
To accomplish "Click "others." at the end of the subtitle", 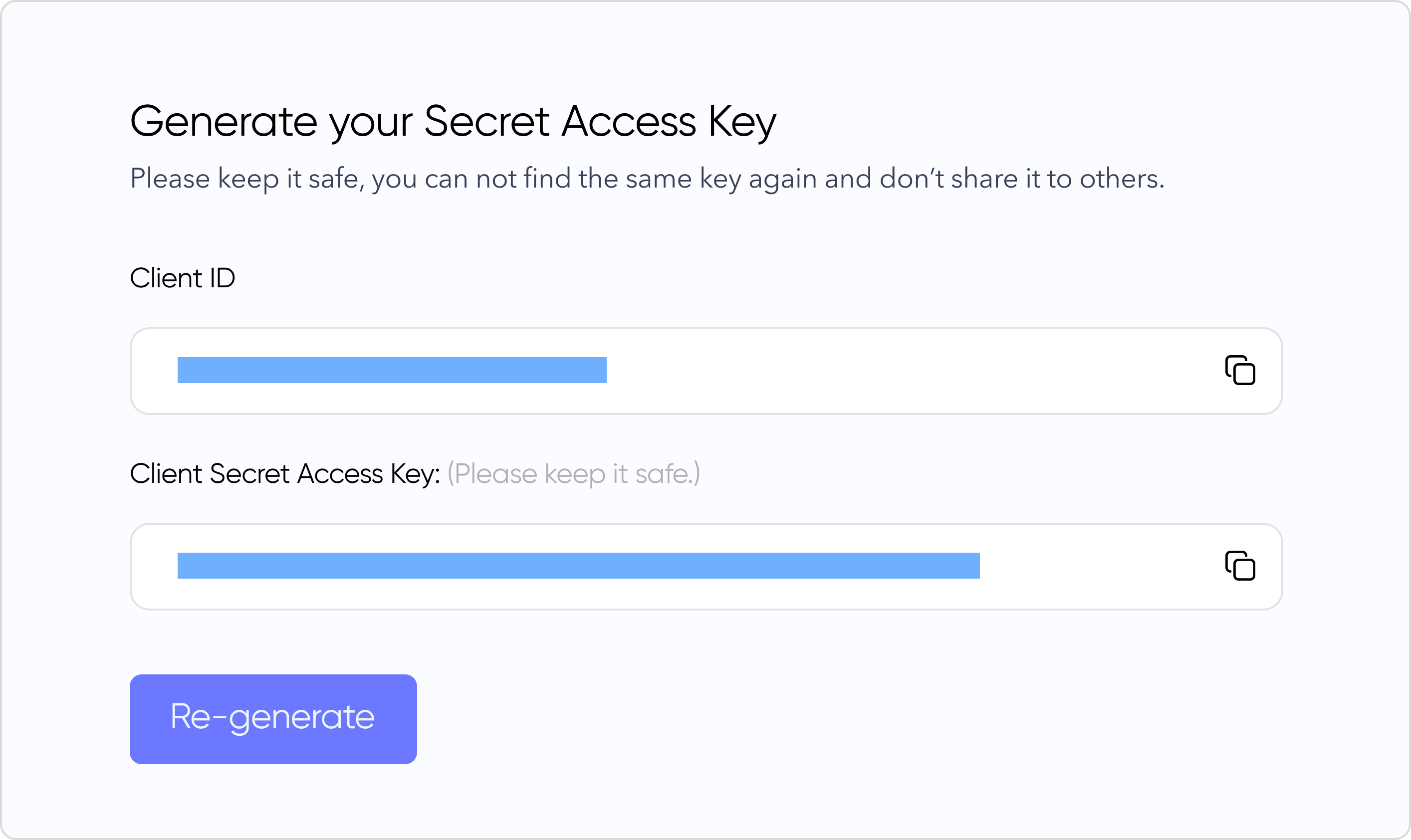I will pyautogui.click(x=1122, y=179).
